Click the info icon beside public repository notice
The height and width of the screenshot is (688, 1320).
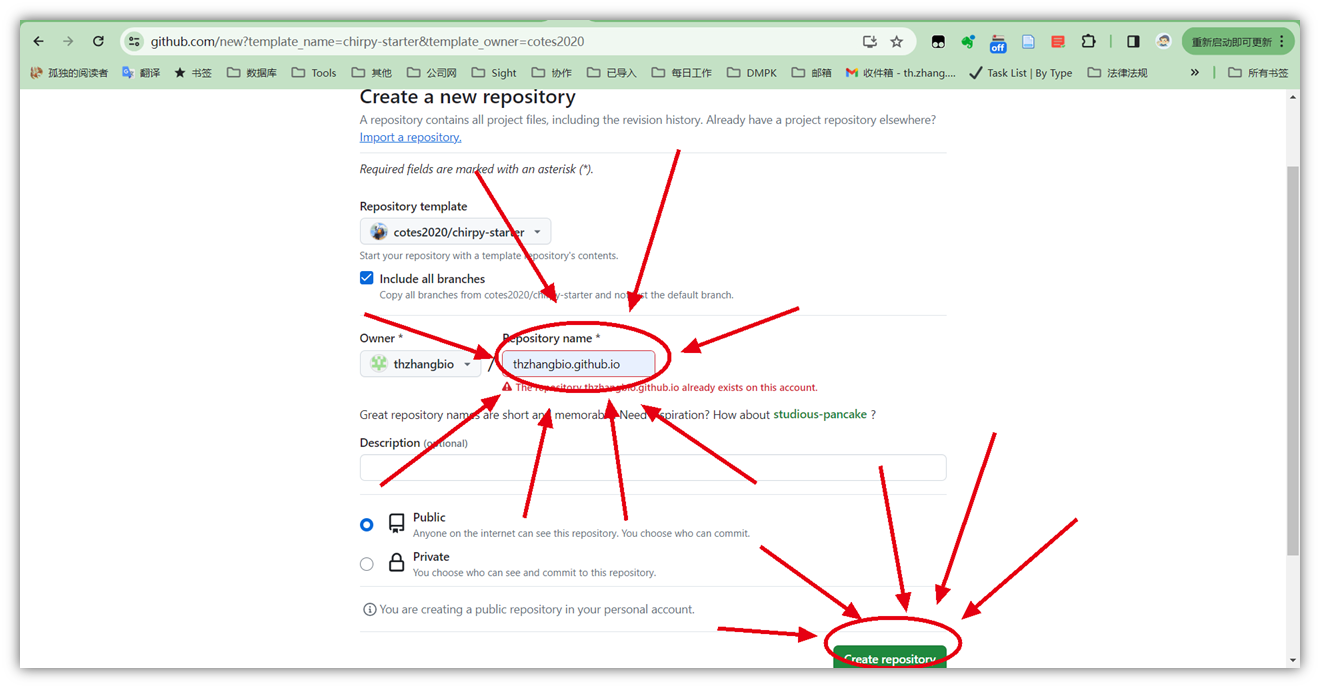point(370,609)
